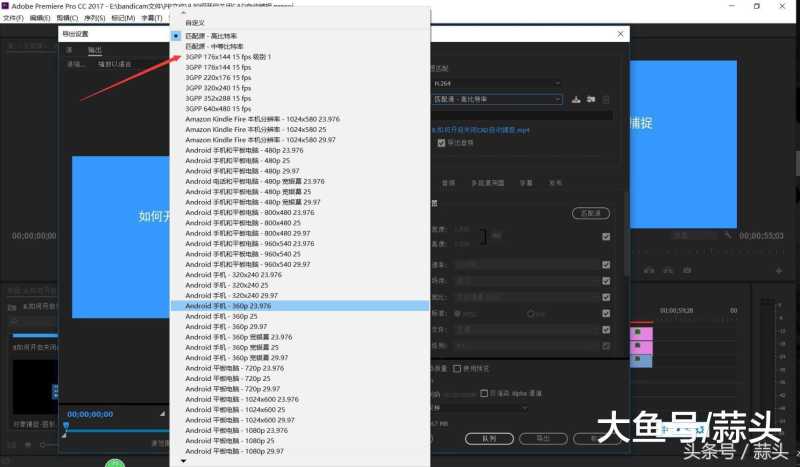The height and width of the screenshot is (467, 800).
Task: Switch to the 多路复用器 tab
Action: point(488,183)
